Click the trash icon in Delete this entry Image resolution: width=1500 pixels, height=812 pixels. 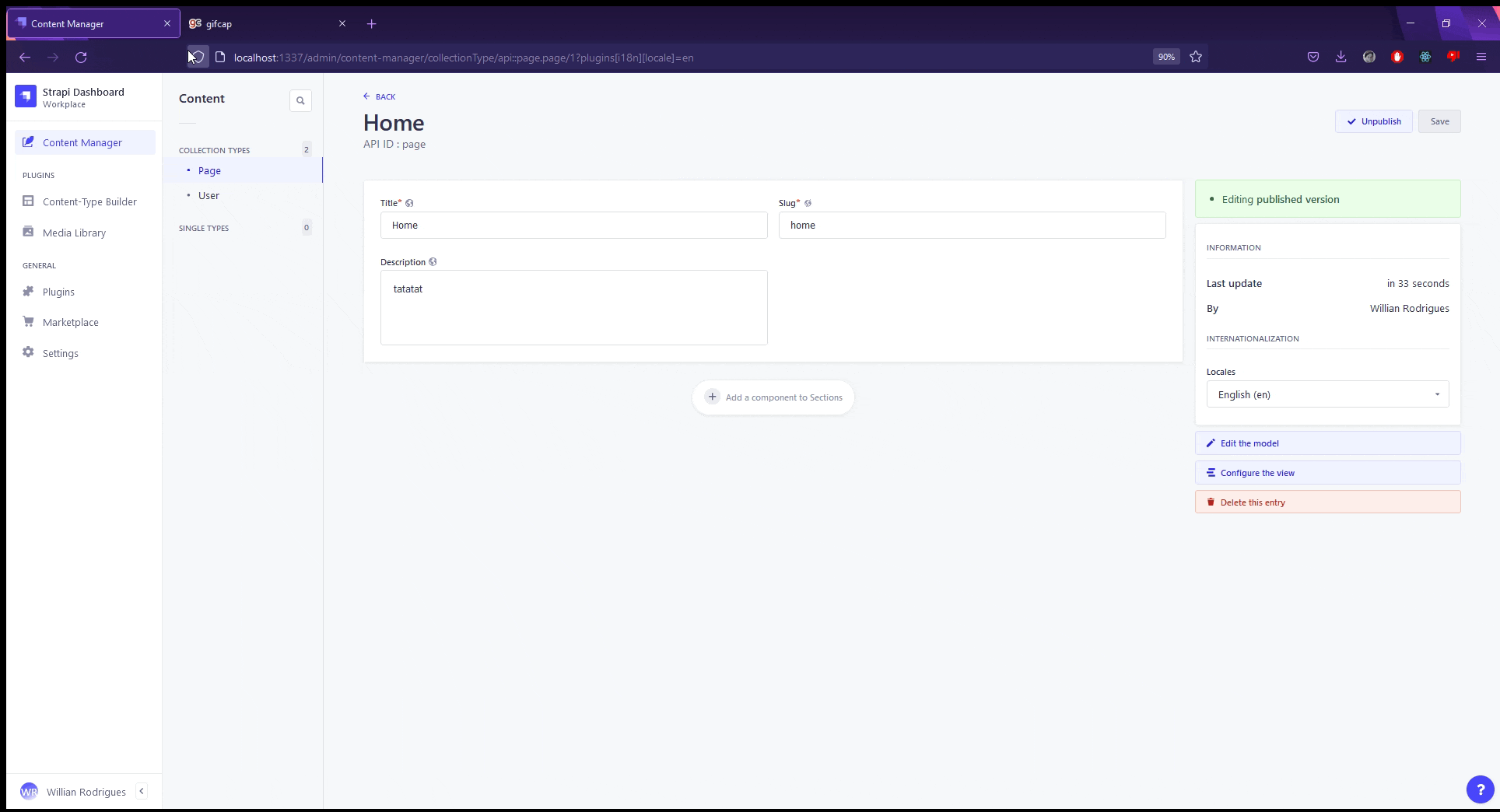pos(1211,502)
